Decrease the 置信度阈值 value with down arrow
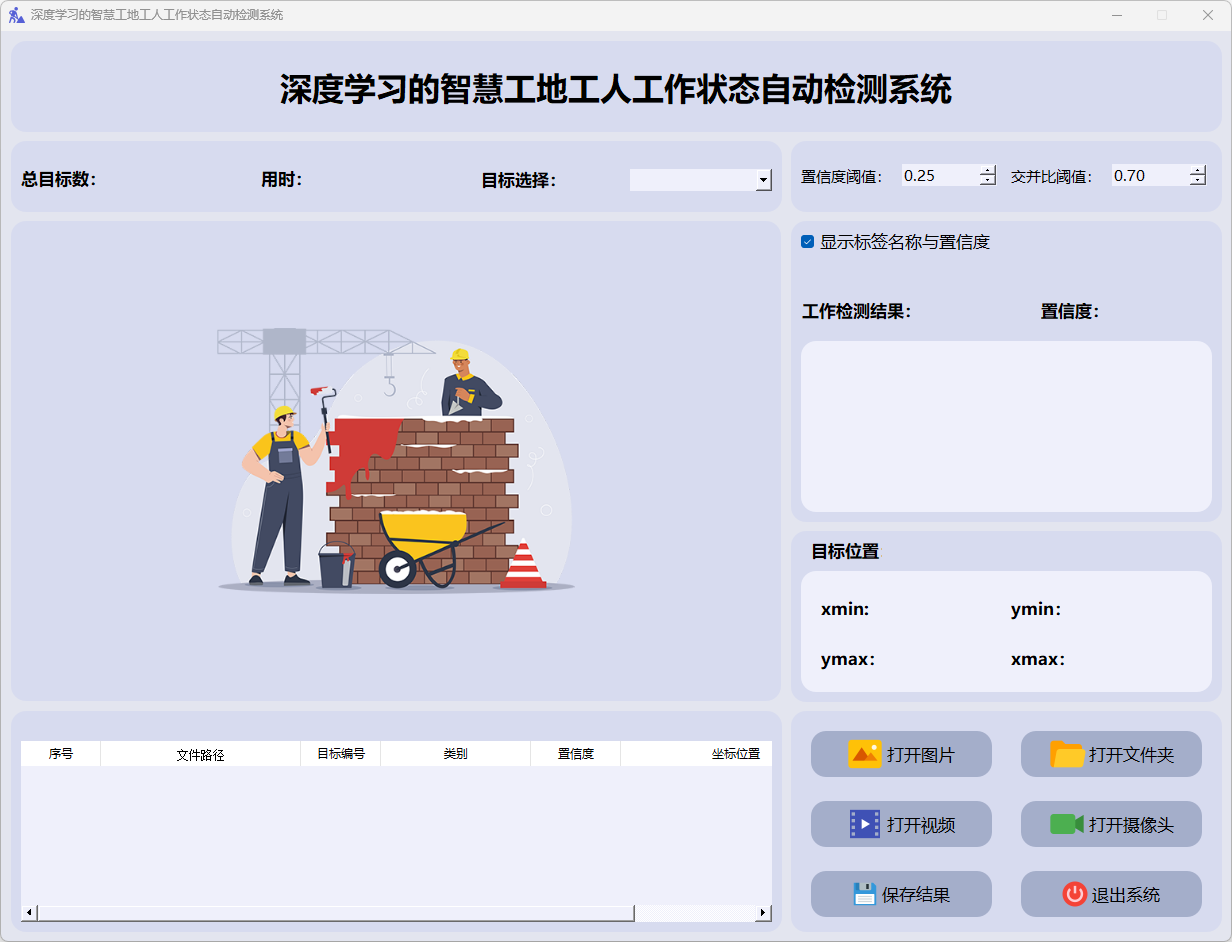Screen dimensions: 1232x942 click(988, 181)
